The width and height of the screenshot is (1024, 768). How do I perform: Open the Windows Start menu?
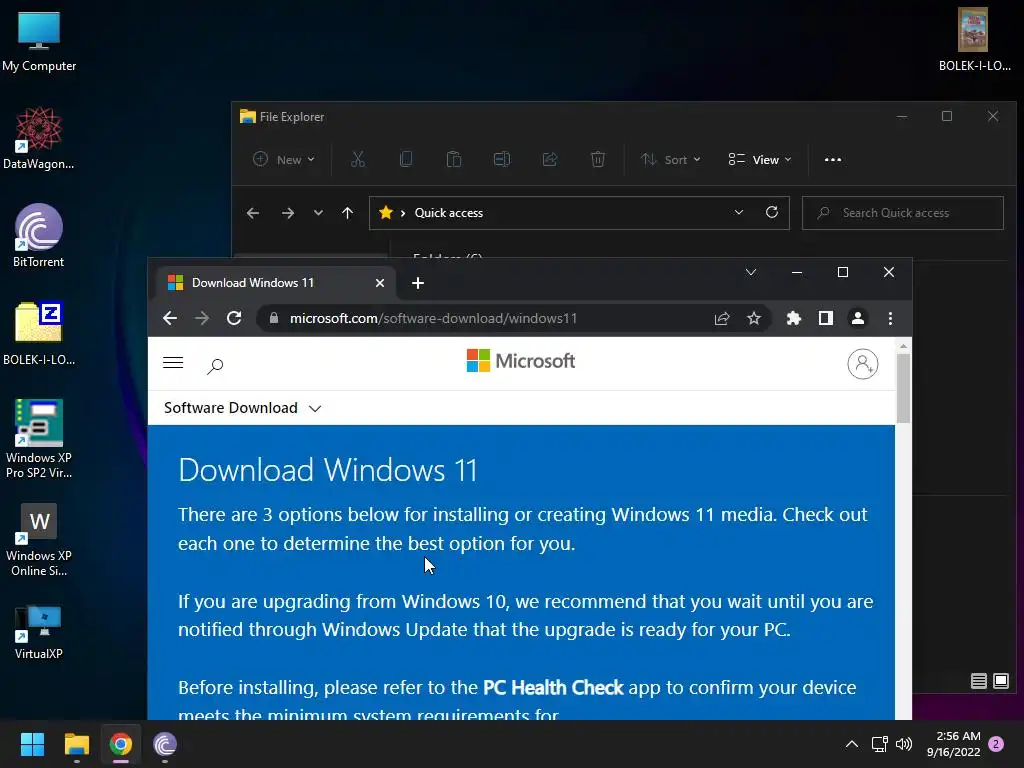32,744
